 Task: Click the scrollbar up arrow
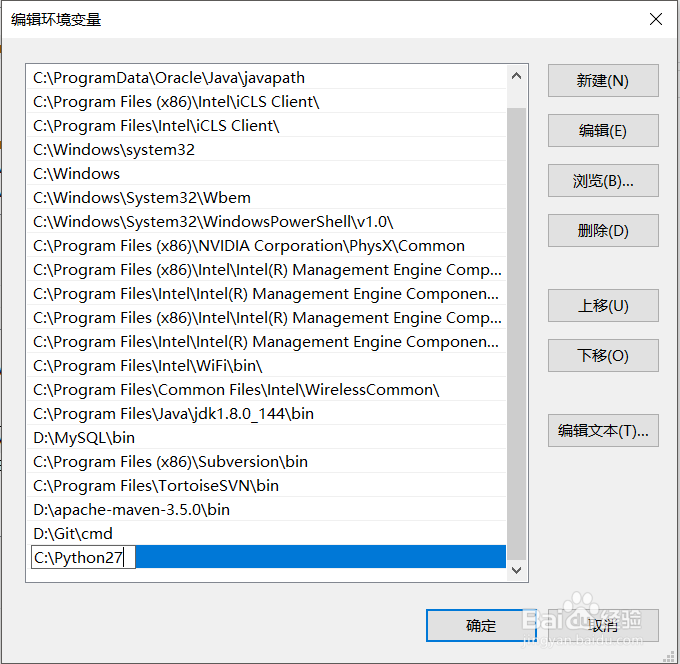click(516, 76)
